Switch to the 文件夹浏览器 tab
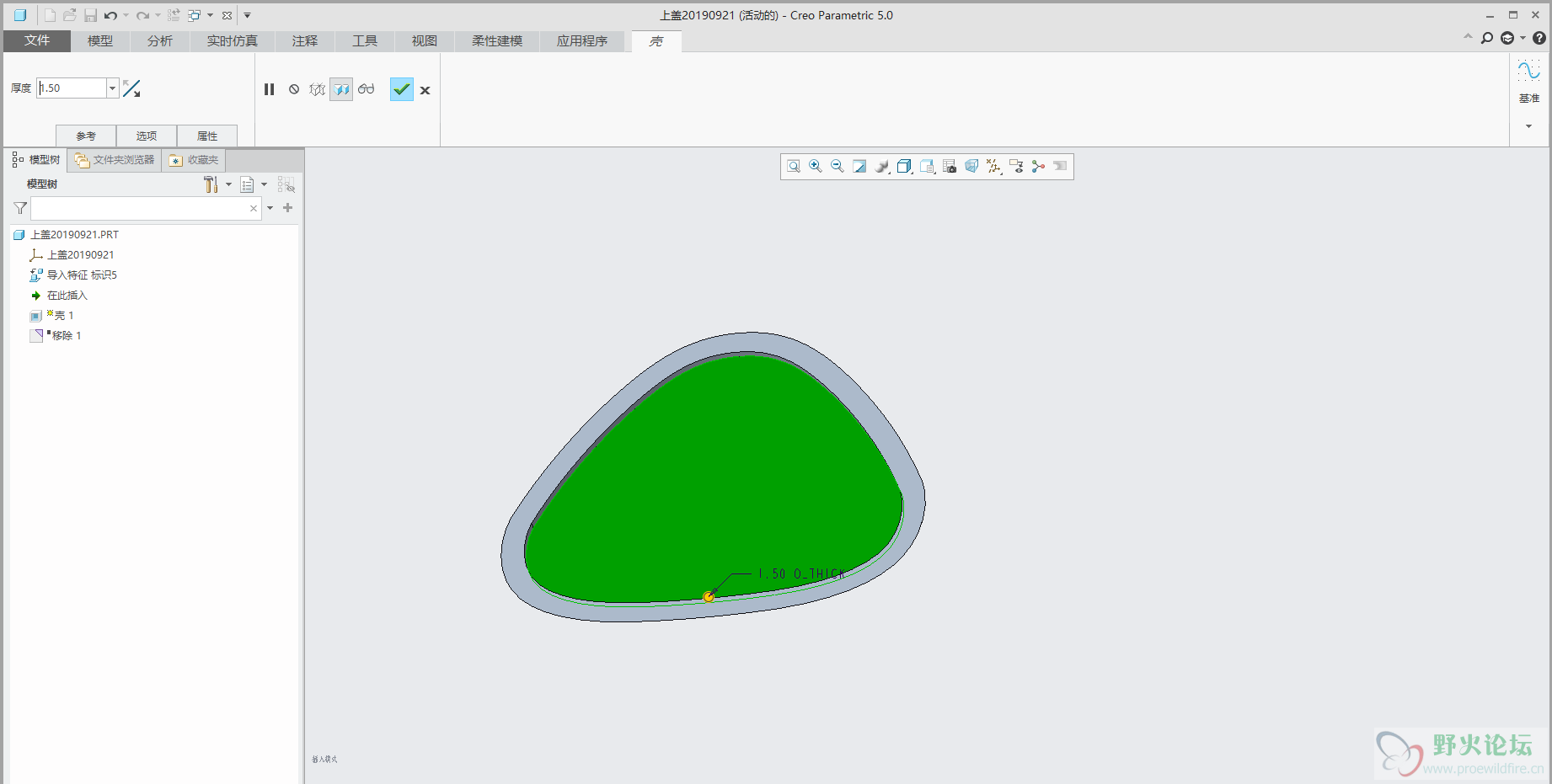This screenshot has height=784, width=1552. point(115,160)
